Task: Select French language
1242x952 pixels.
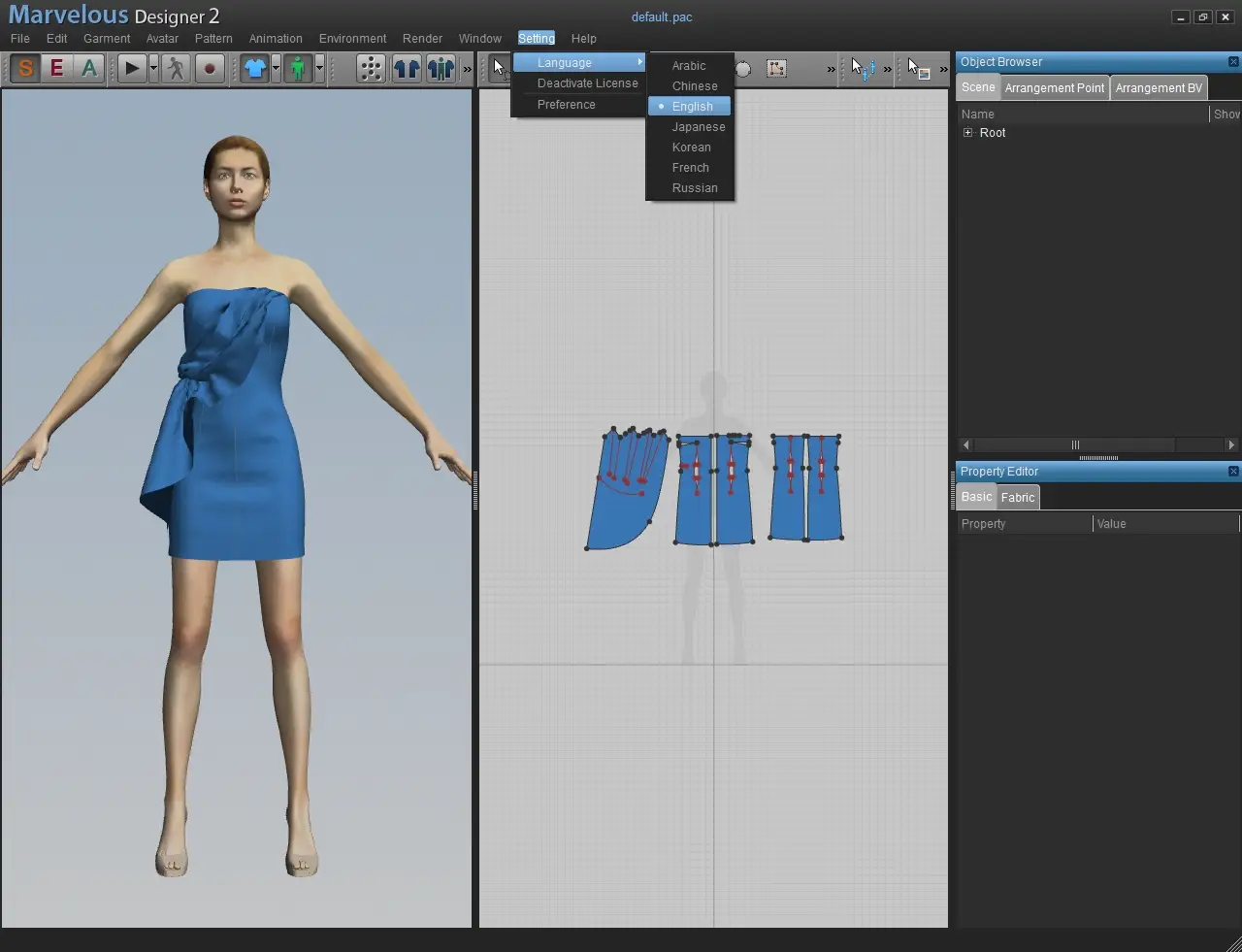Action: (x=690, y=168)
